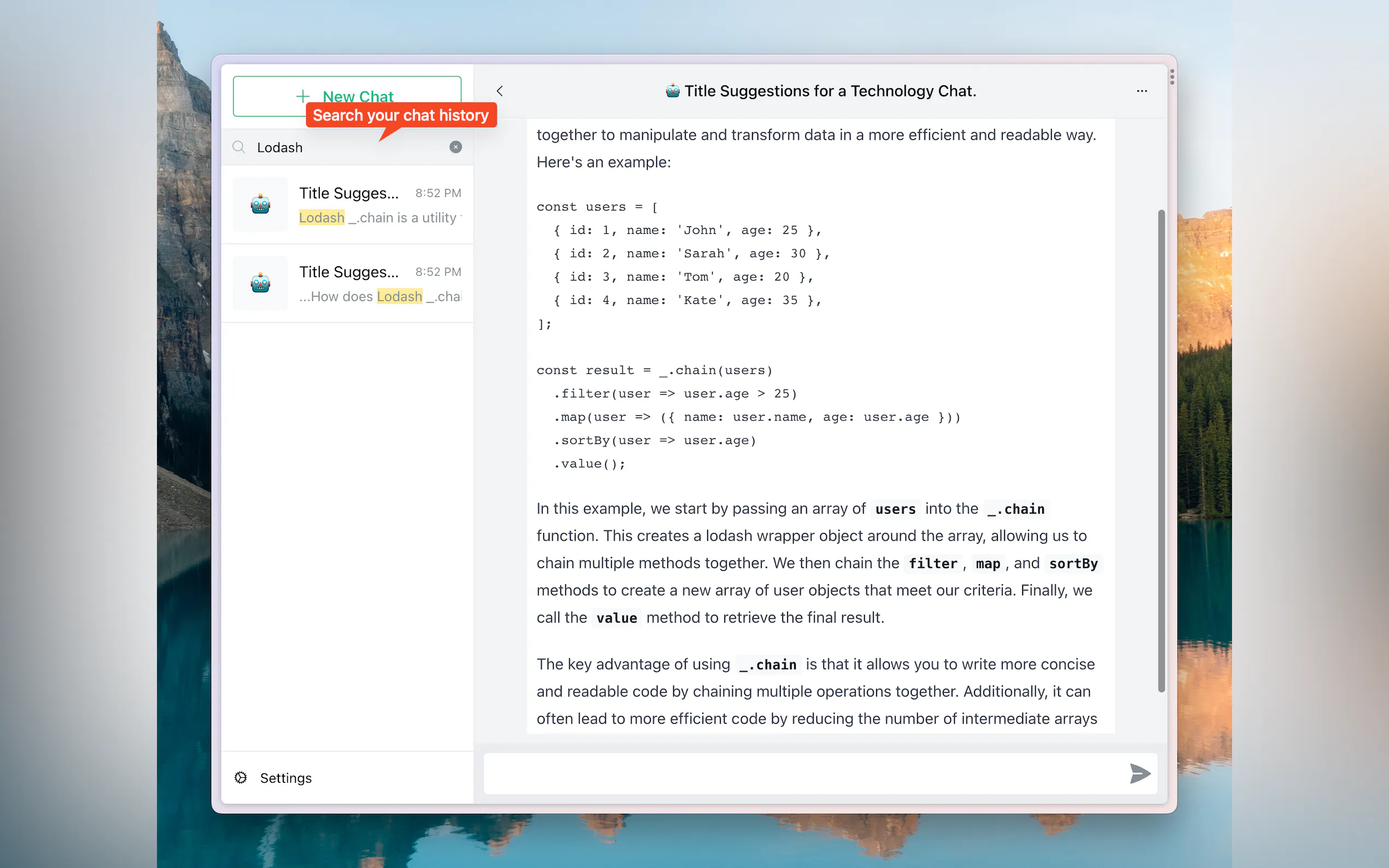The image size is (1389, 868).
Task: Click the Settings gear icon
Action: 241,777
